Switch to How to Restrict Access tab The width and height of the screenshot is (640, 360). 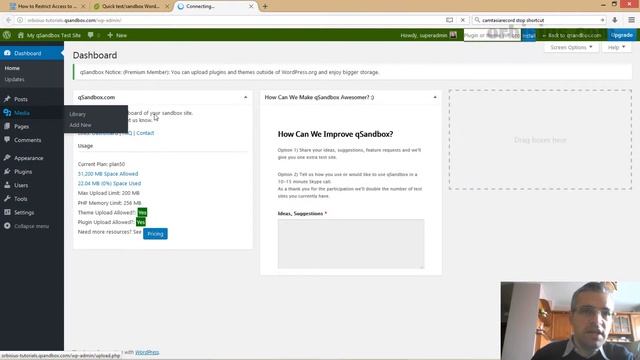click(x=46, y=6)
